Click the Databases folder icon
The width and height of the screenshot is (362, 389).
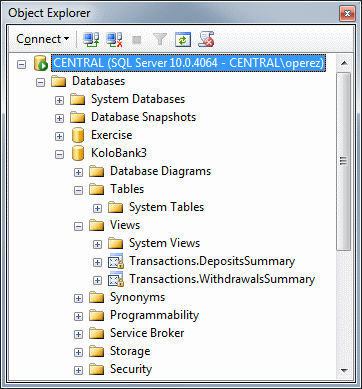(59, 81)
